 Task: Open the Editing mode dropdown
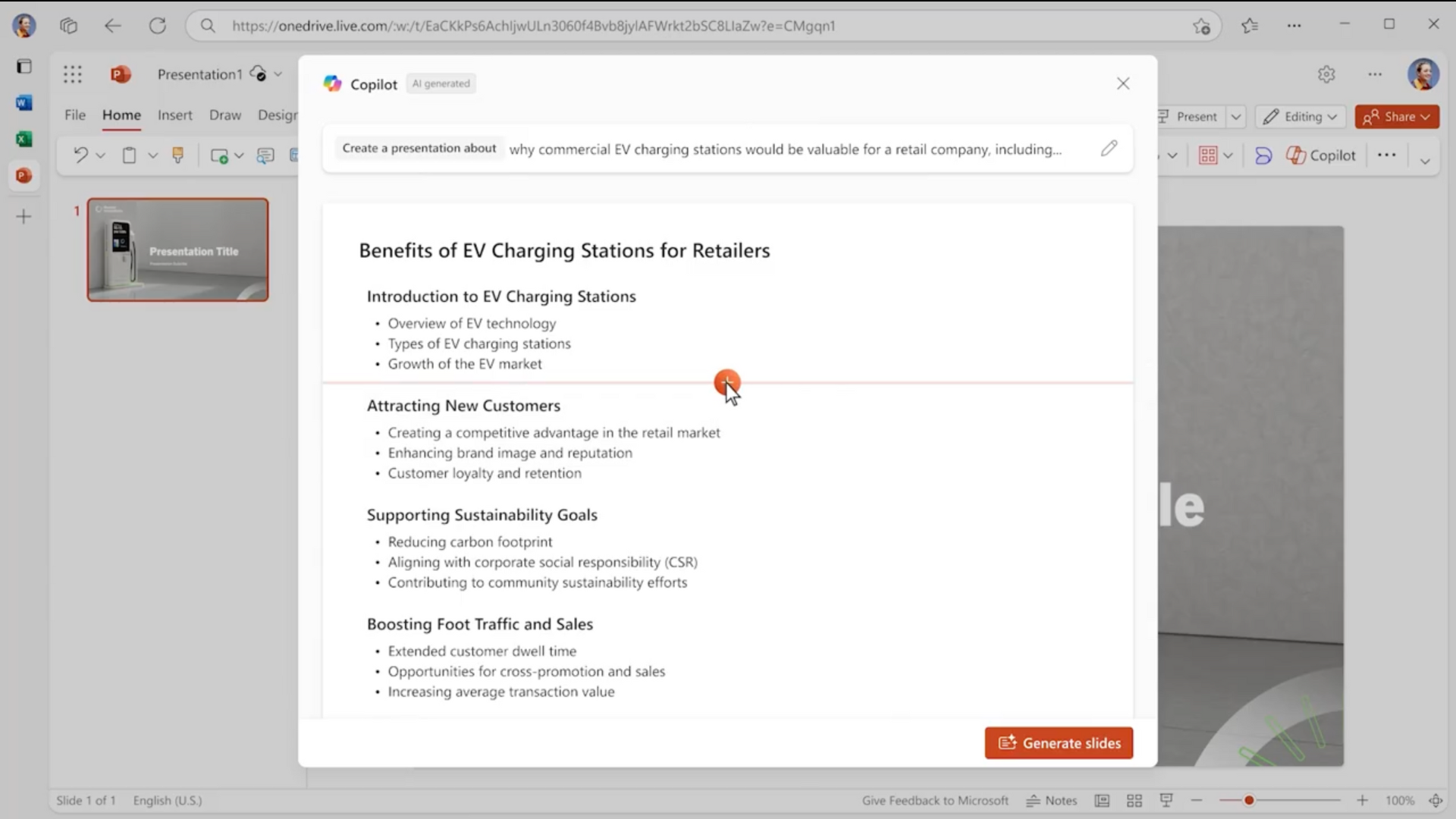pos(1300,117)
